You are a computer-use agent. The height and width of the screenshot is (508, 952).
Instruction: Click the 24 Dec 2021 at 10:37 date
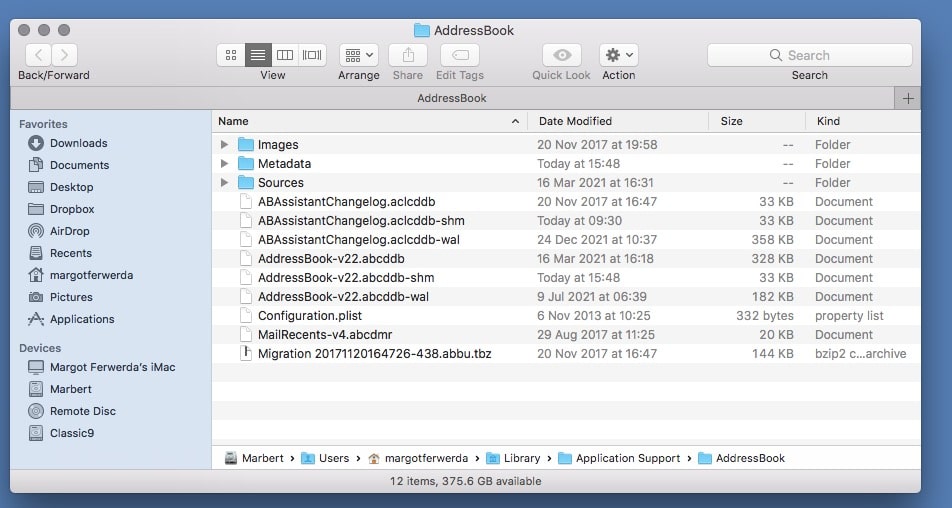[597, 240]
